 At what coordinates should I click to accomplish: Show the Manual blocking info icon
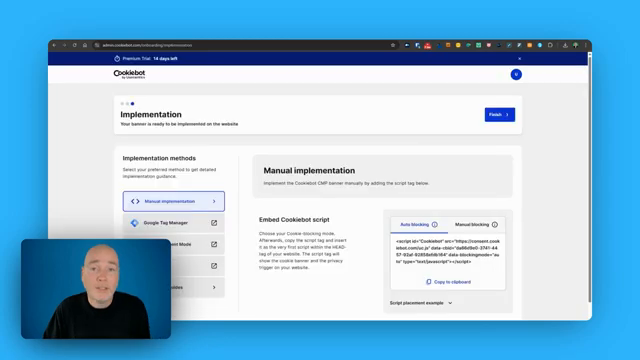click(495, 224)
